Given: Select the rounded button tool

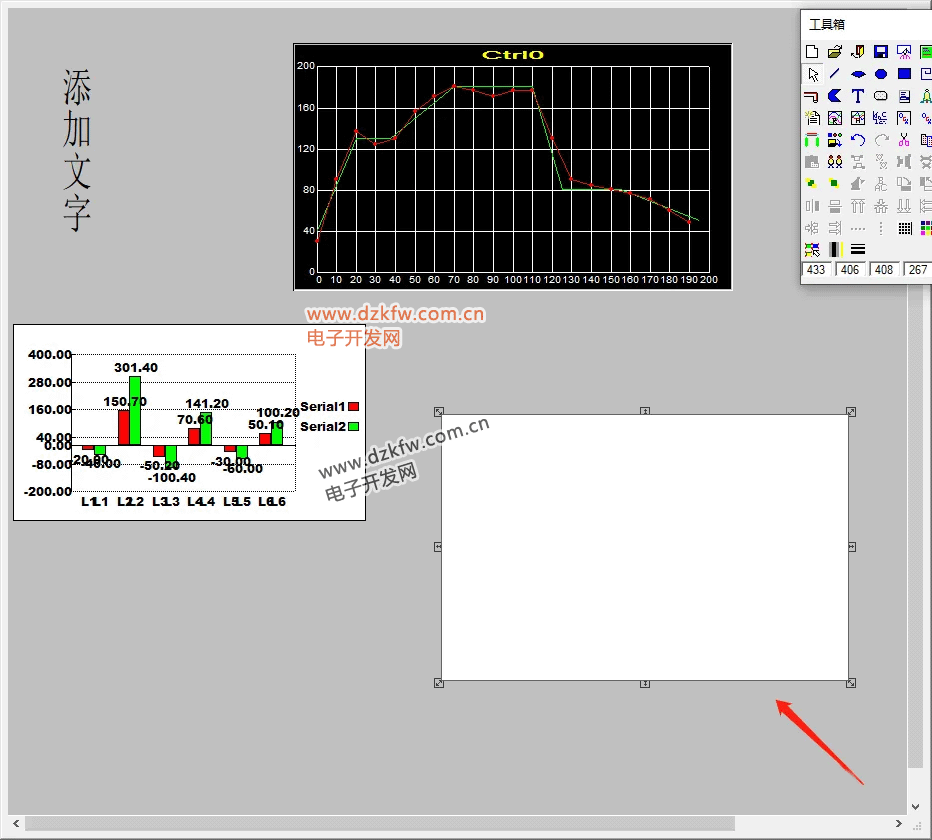Looking at the screenshot, I should (881, 96).
